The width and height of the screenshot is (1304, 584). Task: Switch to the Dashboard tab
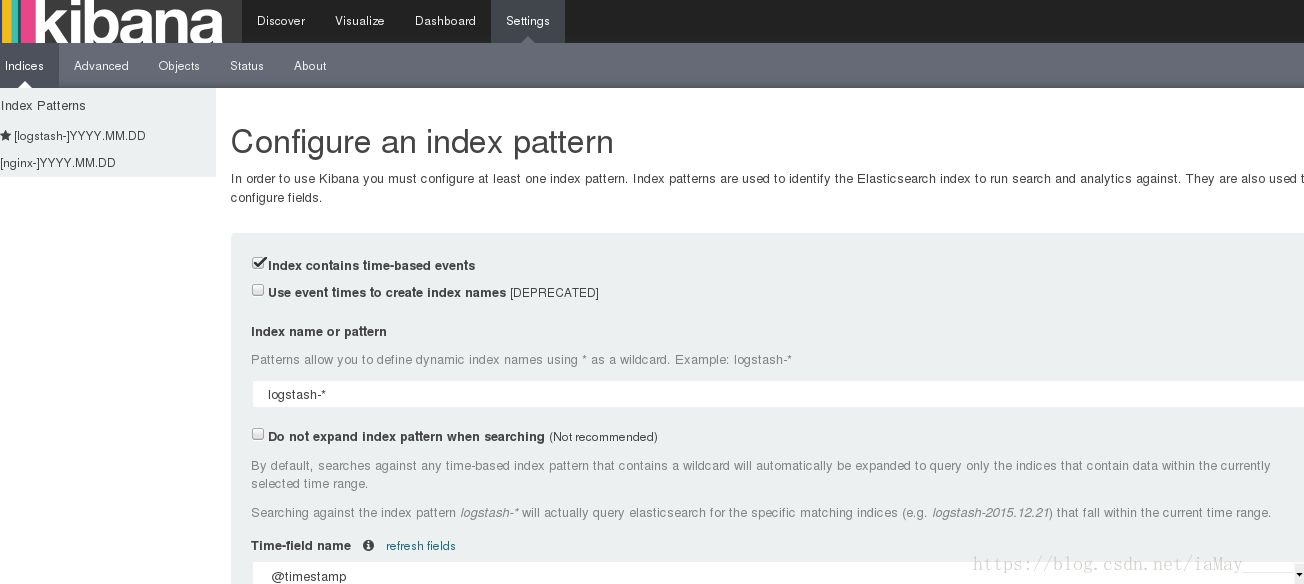445,21
